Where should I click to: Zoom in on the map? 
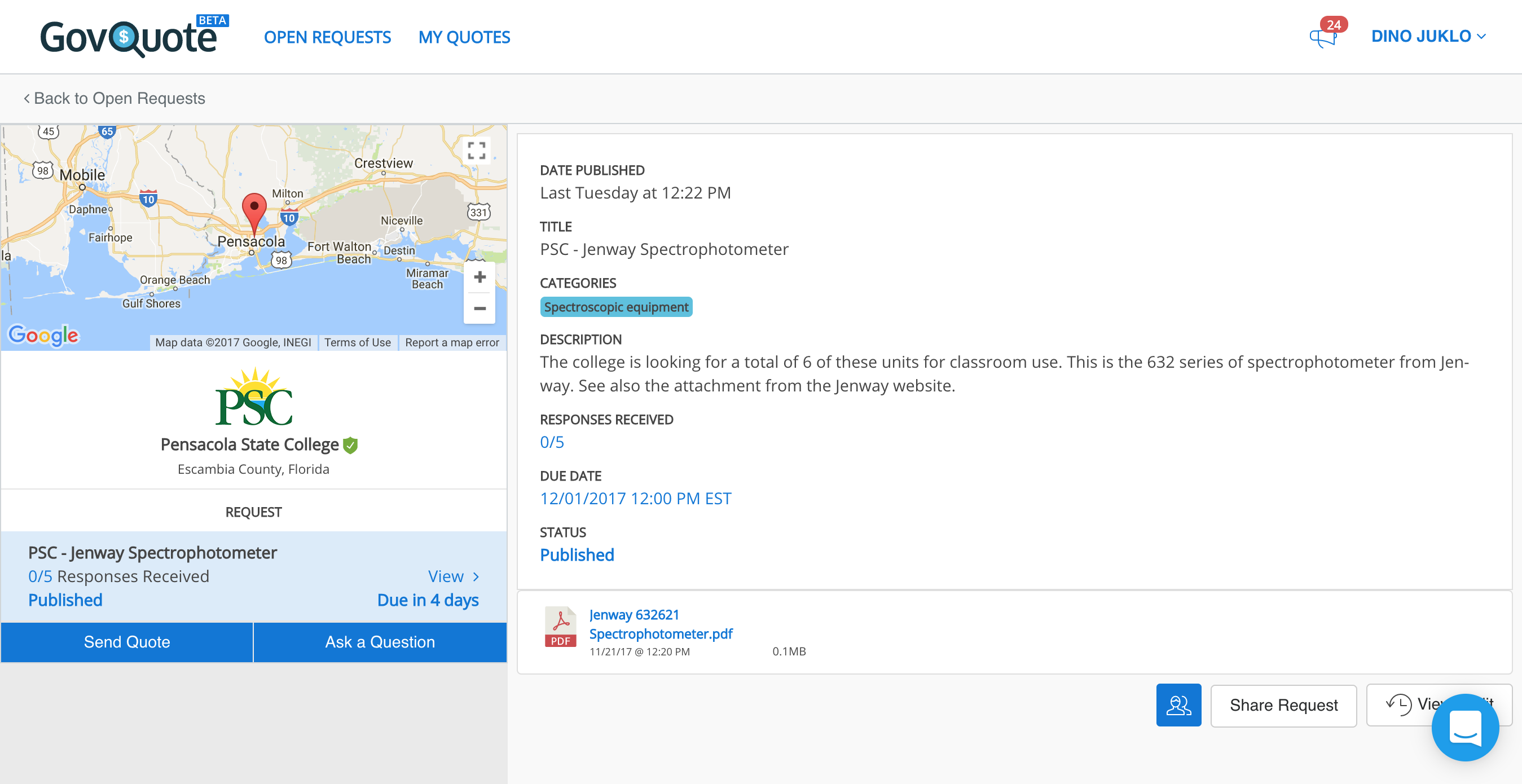click(479, 277)
